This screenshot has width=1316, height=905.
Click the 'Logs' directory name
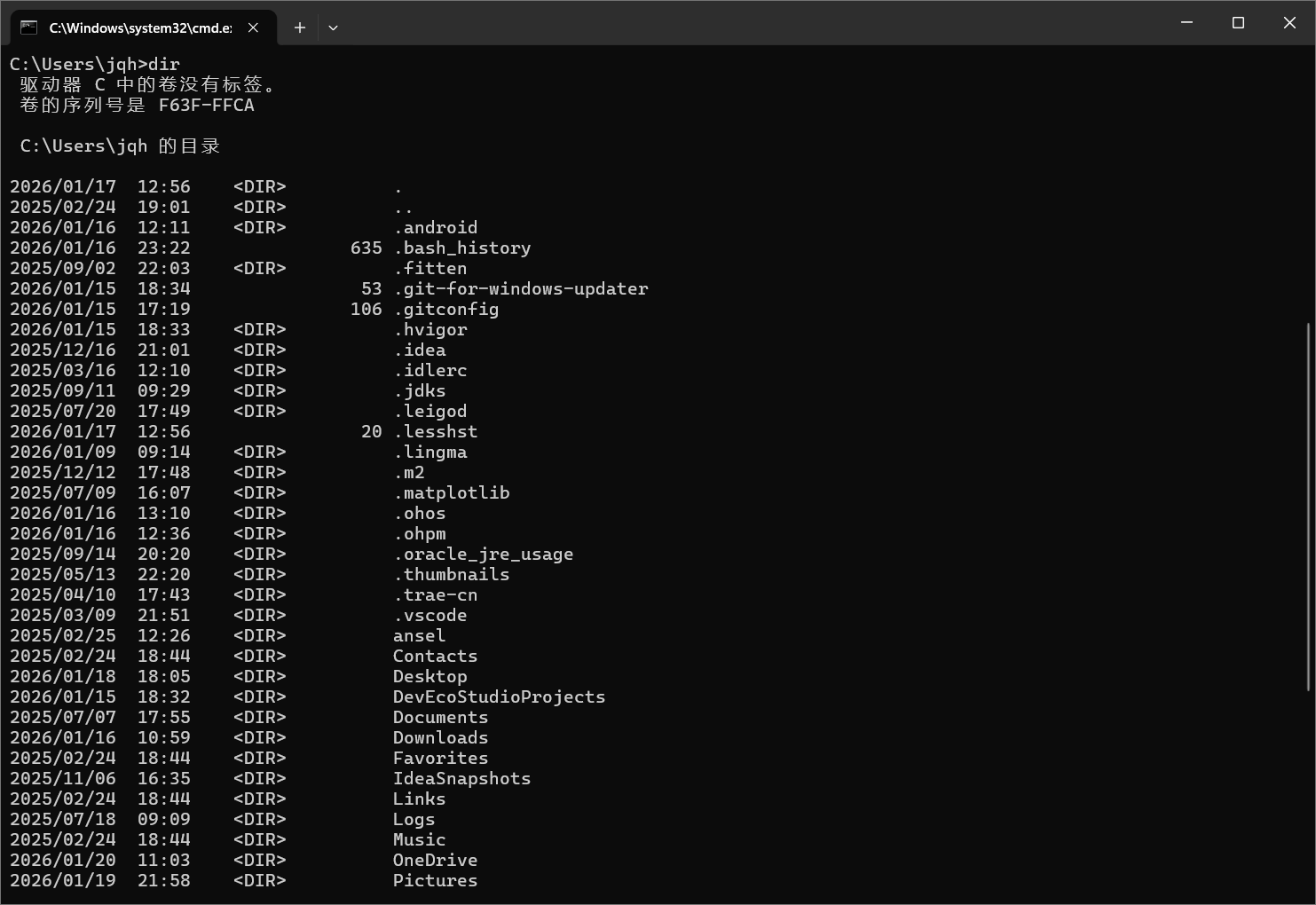414,819
